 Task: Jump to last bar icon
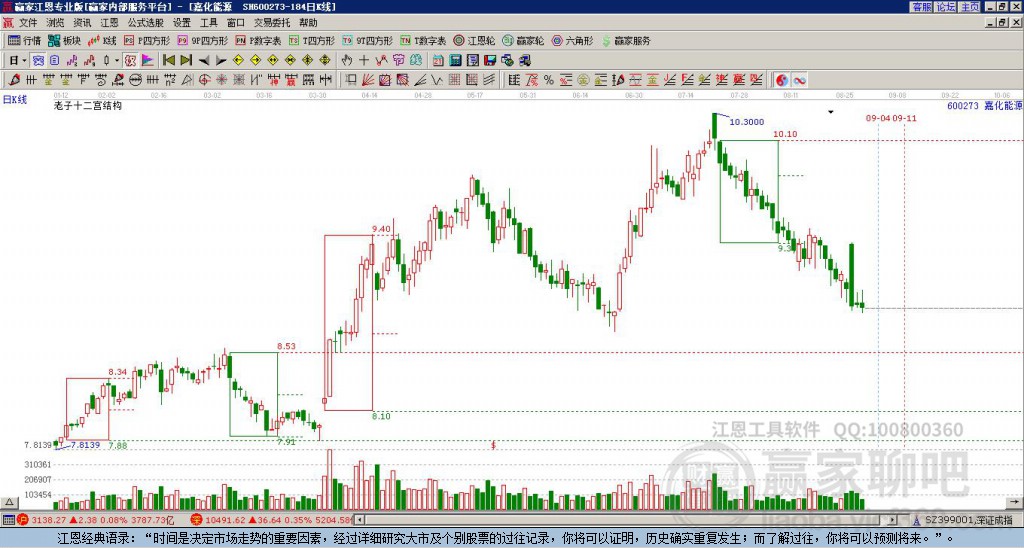click(x=186, y=61)
